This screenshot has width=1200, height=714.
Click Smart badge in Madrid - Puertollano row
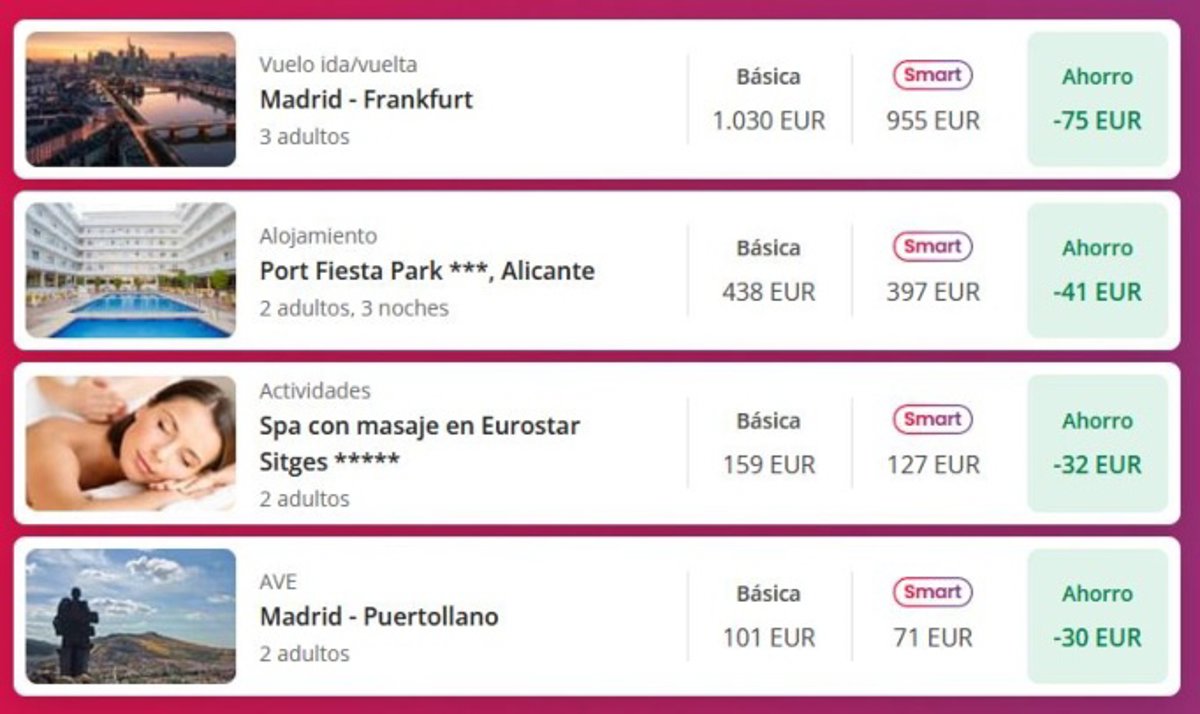[x=932, y=592]
